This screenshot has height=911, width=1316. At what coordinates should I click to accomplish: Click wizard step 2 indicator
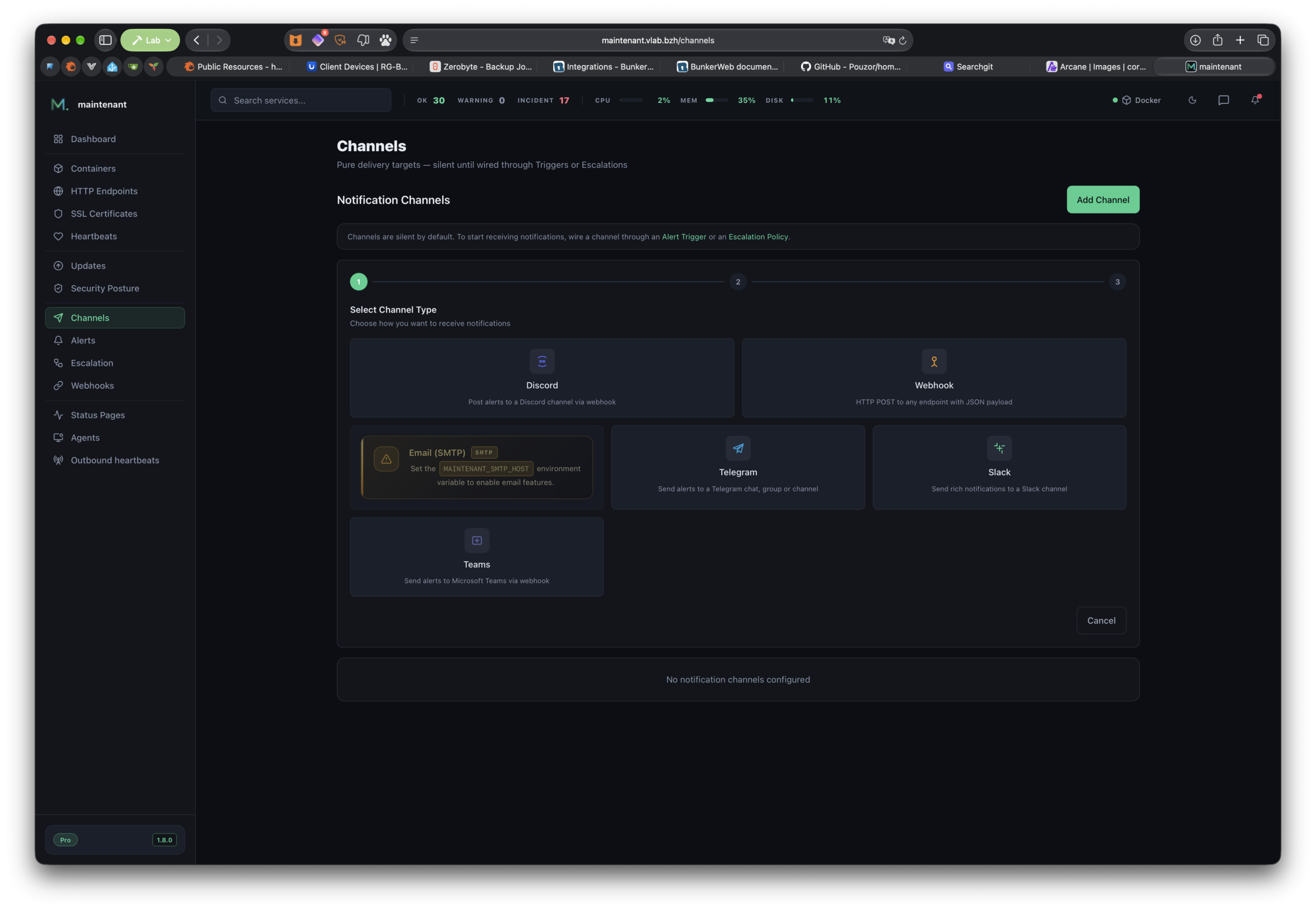737,281
